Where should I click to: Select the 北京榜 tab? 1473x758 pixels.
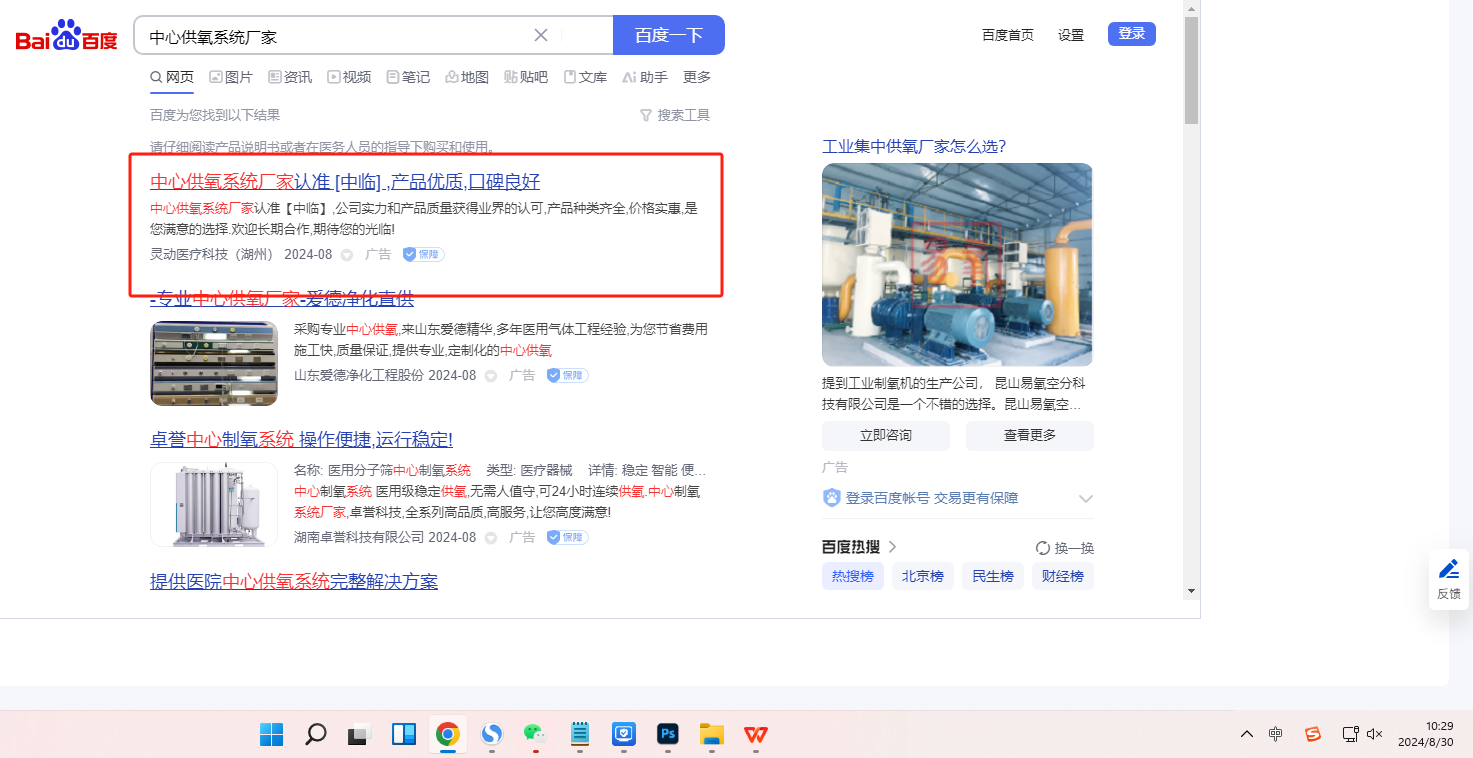pyautogui.click(x=923, y=576)
